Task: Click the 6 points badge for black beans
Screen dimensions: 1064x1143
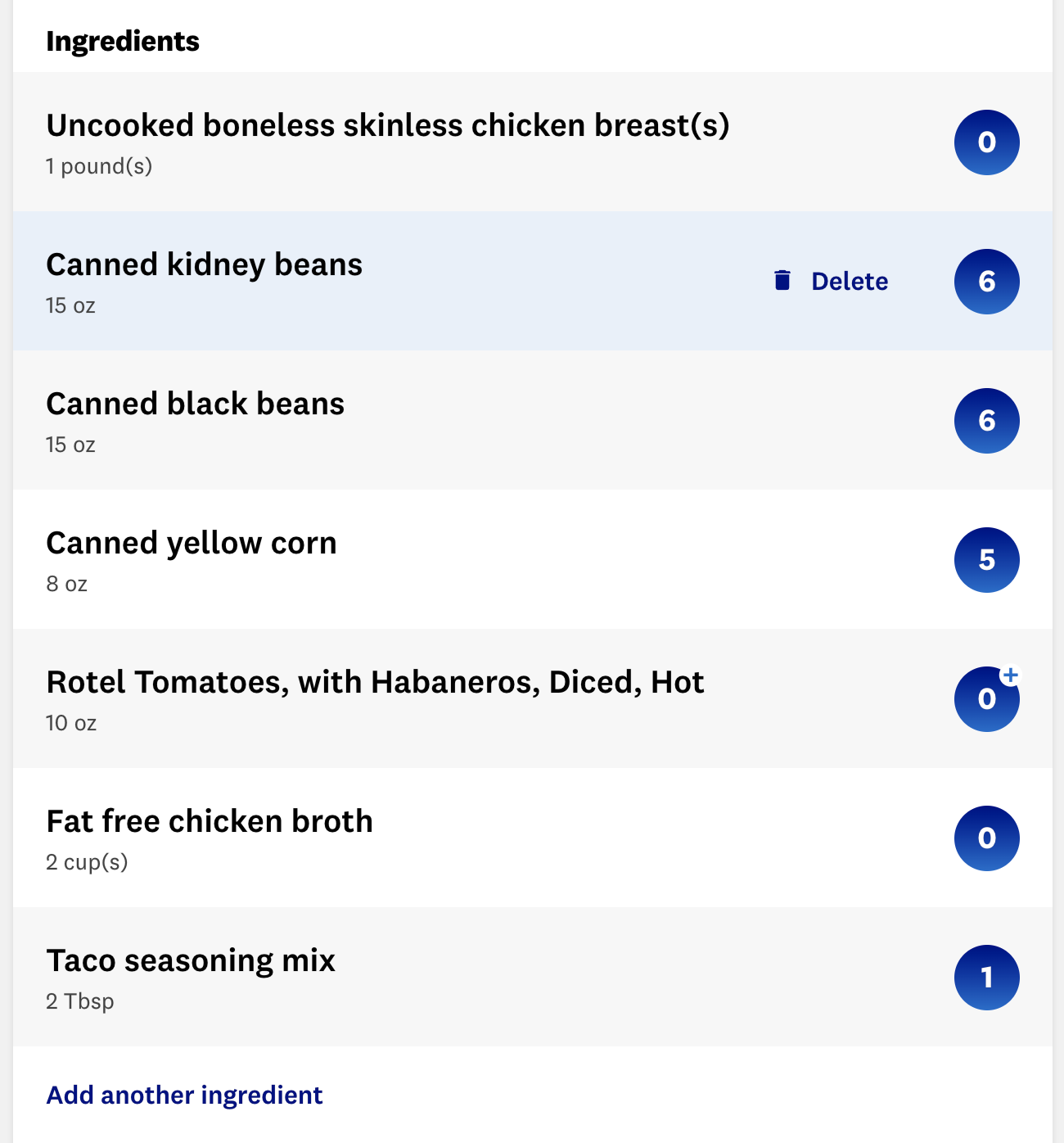Action: (987, 421)
